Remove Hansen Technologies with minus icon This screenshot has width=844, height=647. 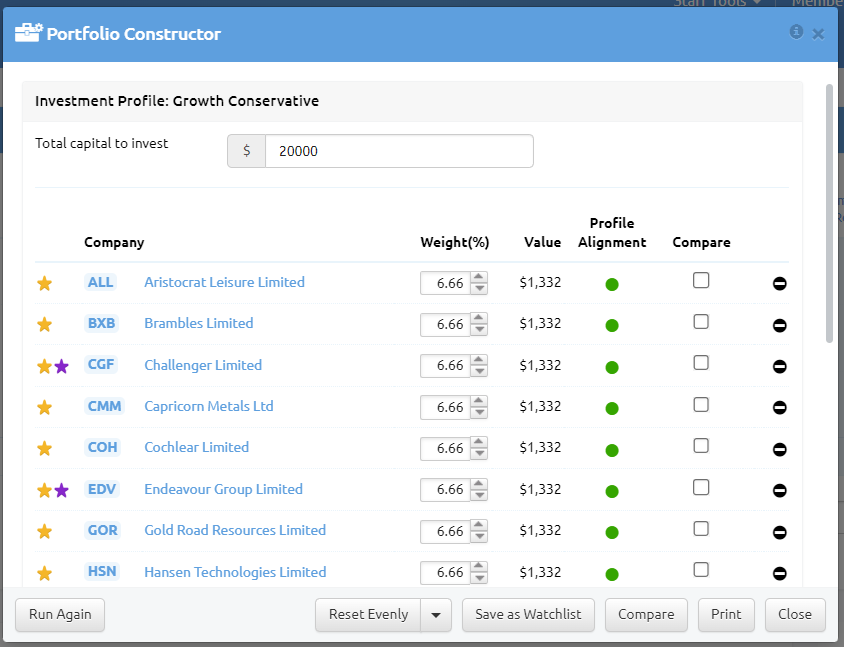pyautogui.click(x=779, y=573)
